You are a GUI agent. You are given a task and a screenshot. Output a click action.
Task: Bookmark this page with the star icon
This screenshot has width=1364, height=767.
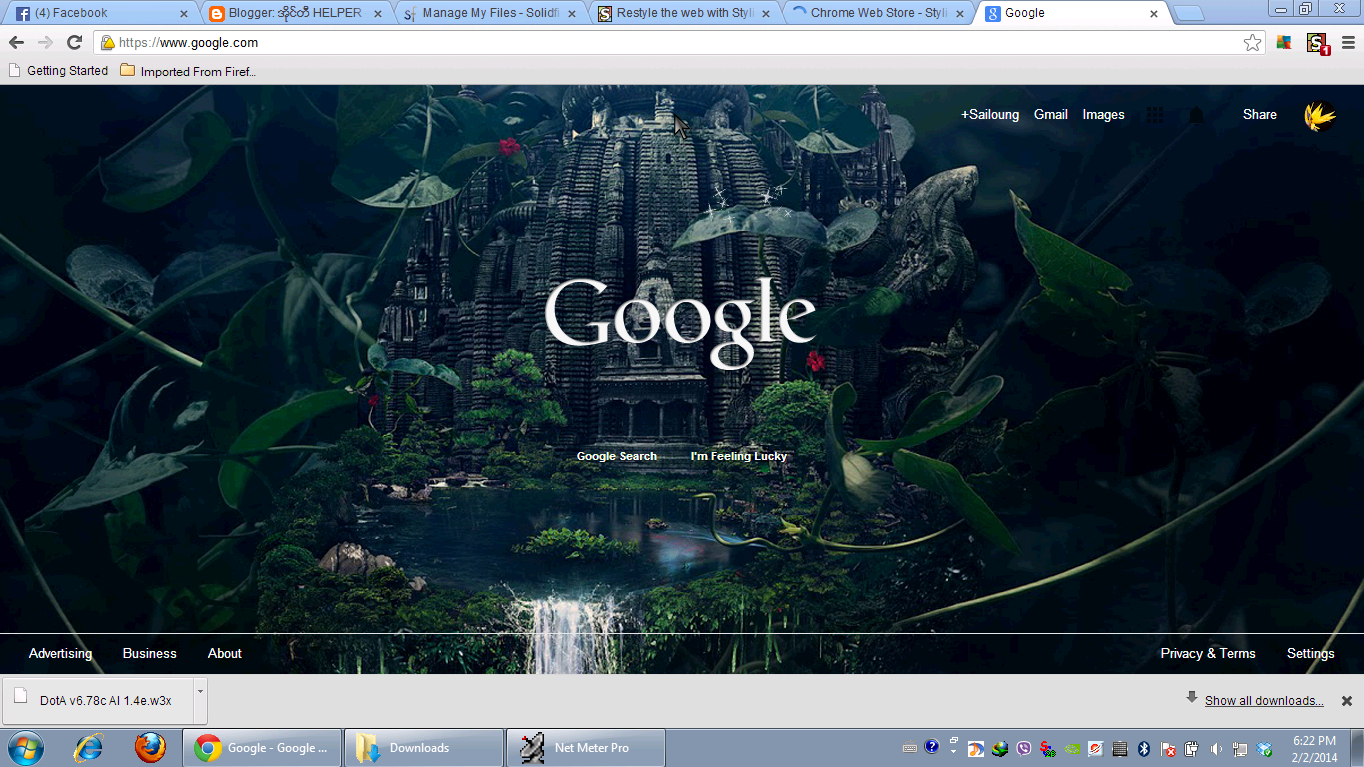pos(1252,42)
